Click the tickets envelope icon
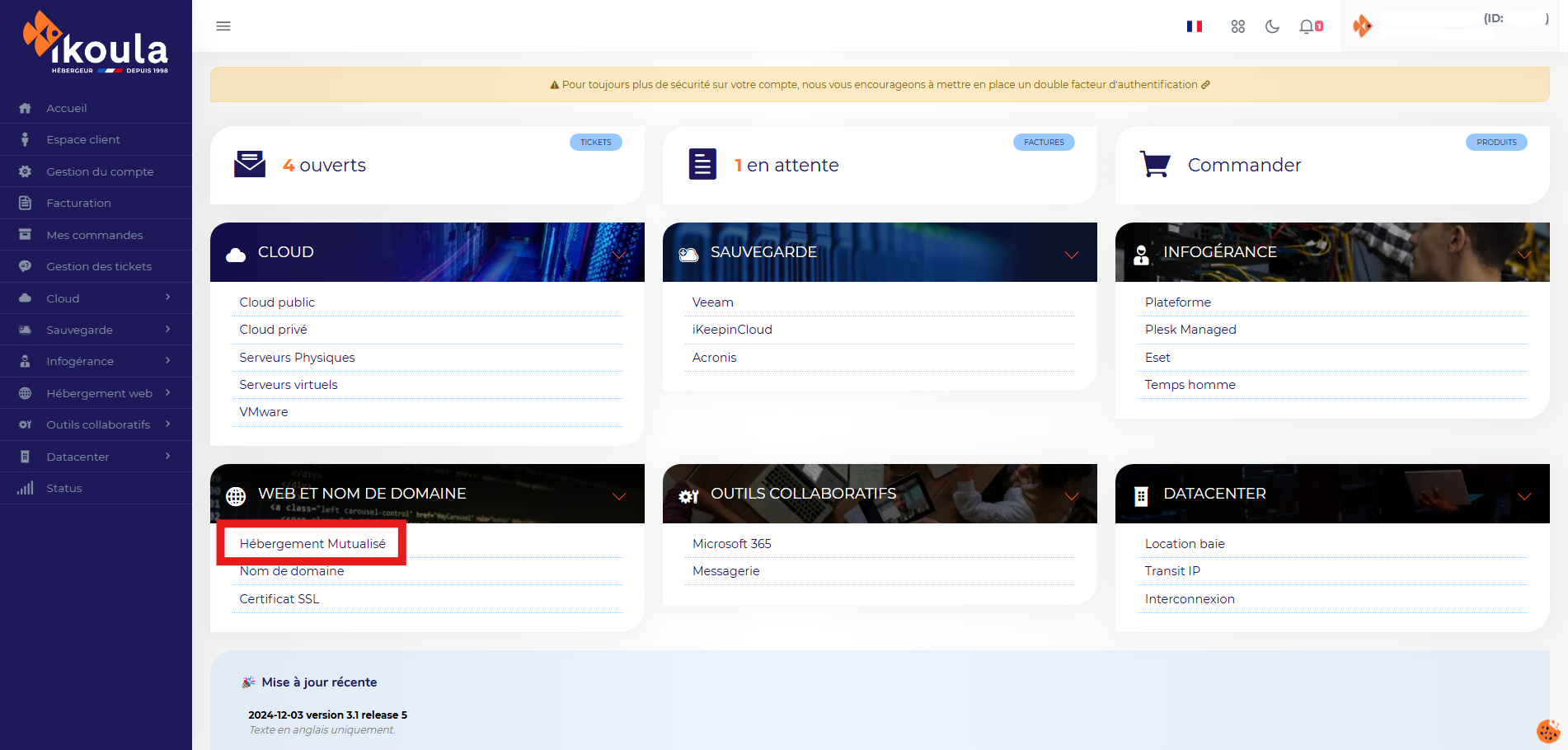1568x750 pixels. click(250, 164)
